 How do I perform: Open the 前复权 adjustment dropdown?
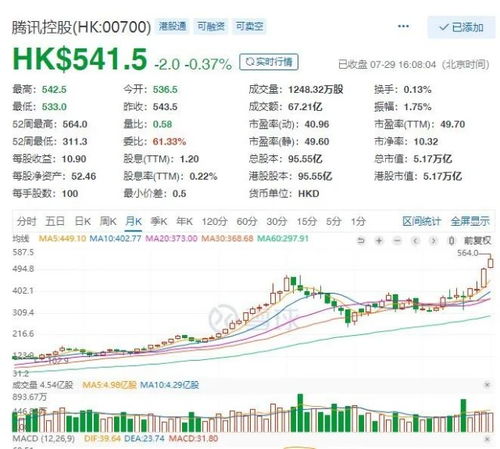pos(478,240)
